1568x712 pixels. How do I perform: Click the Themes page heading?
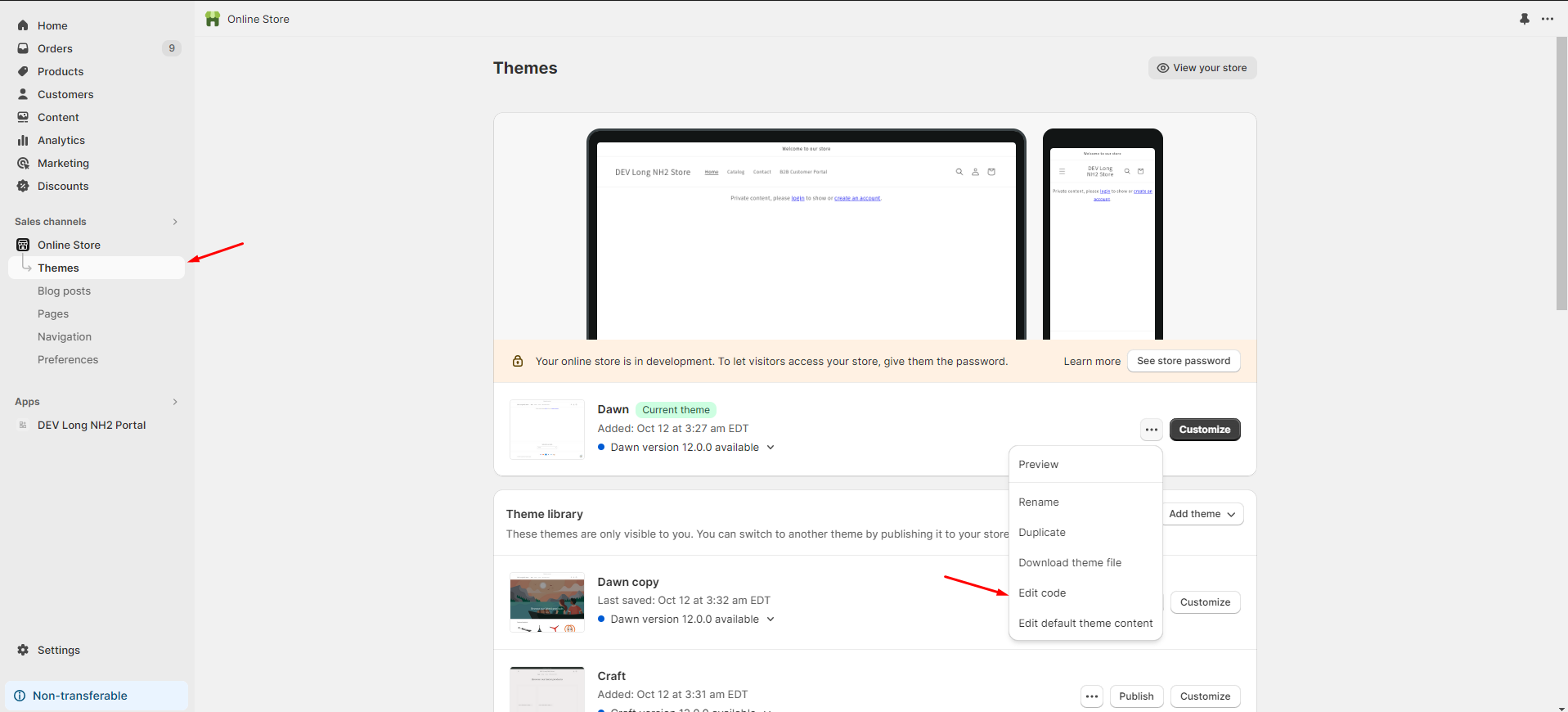click(x=525, y=68)
